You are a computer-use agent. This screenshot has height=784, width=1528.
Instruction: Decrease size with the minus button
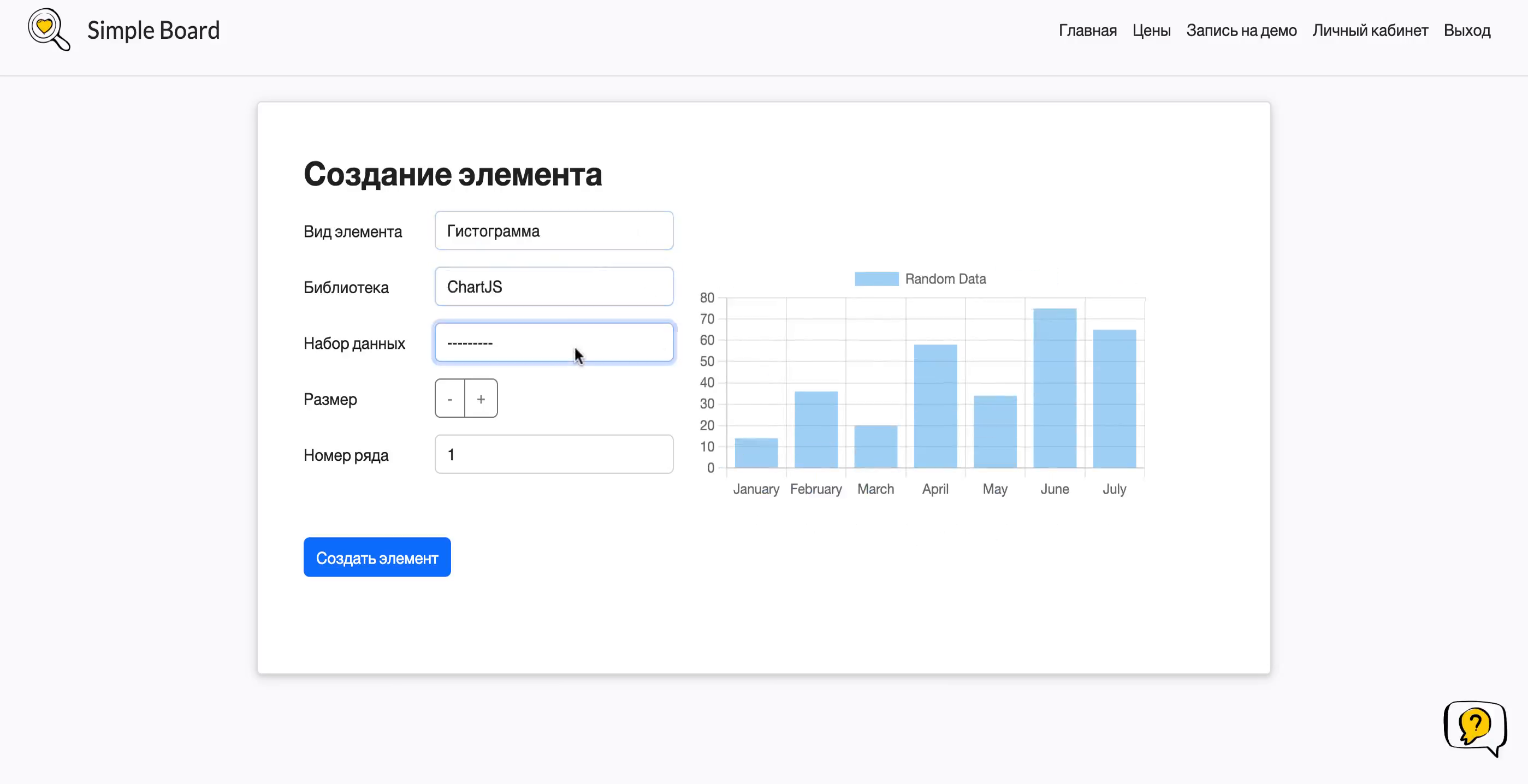pyautogui.click(x=449, y=399)
